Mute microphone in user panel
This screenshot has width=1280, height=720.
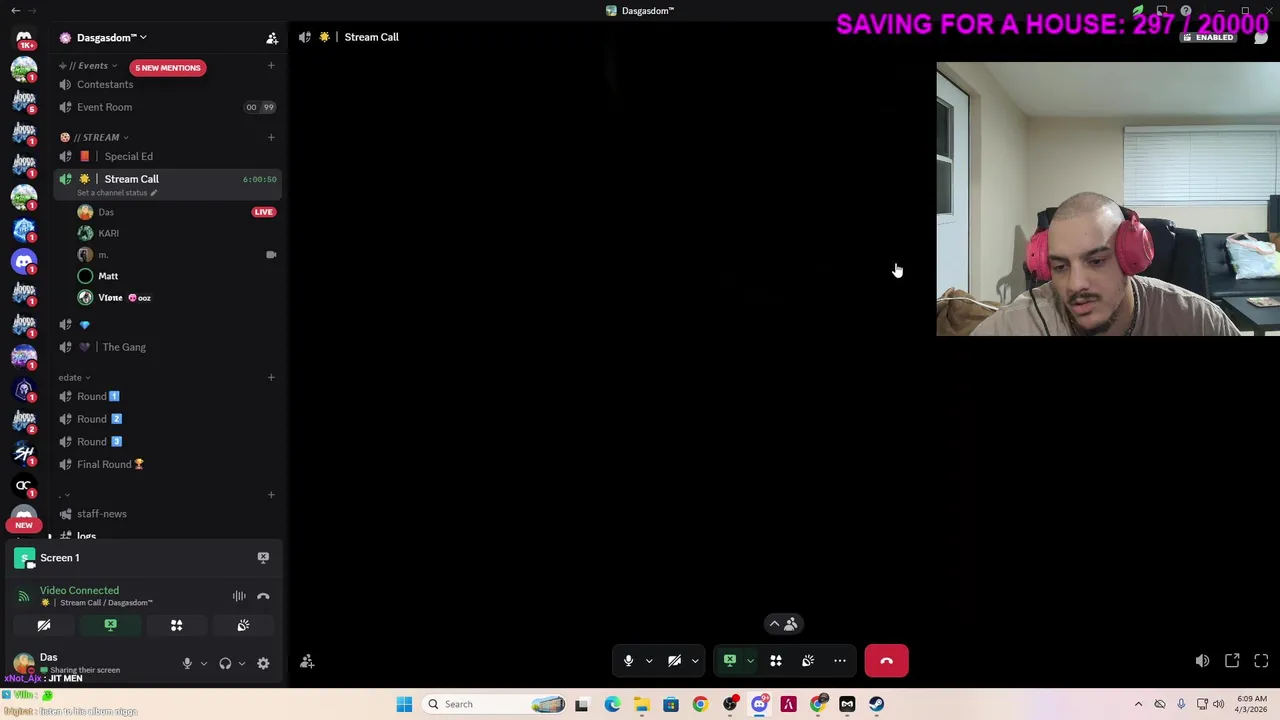(187, 664)
